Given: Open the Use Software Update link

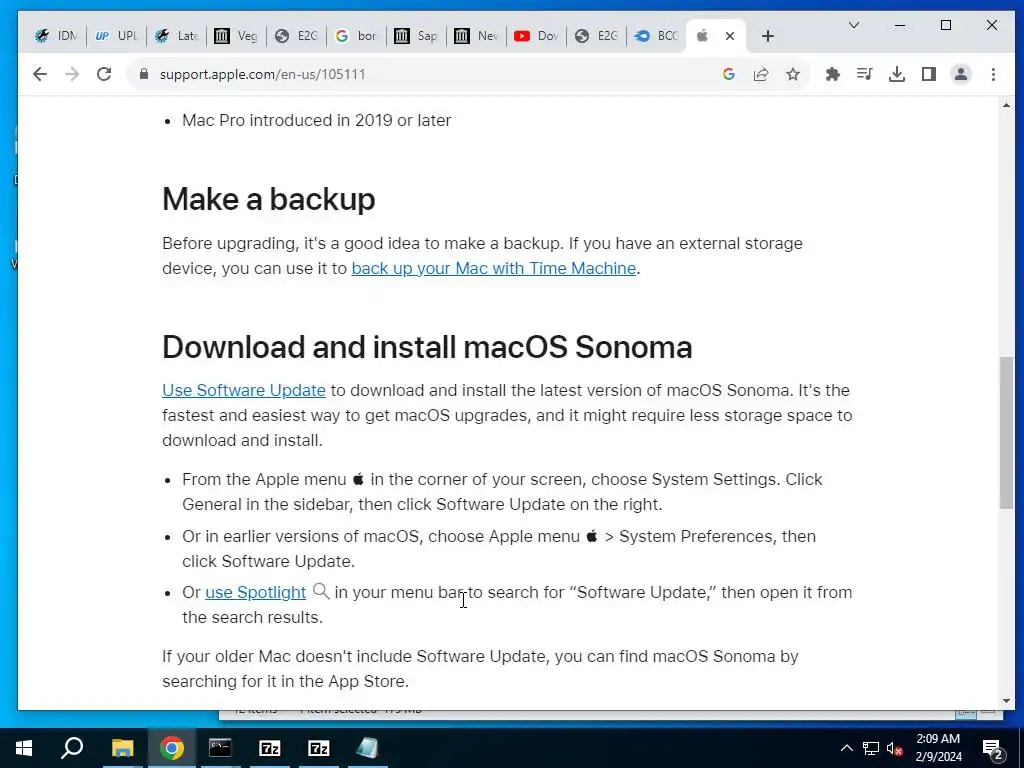Looking at the screenshot, I should 244,391.
